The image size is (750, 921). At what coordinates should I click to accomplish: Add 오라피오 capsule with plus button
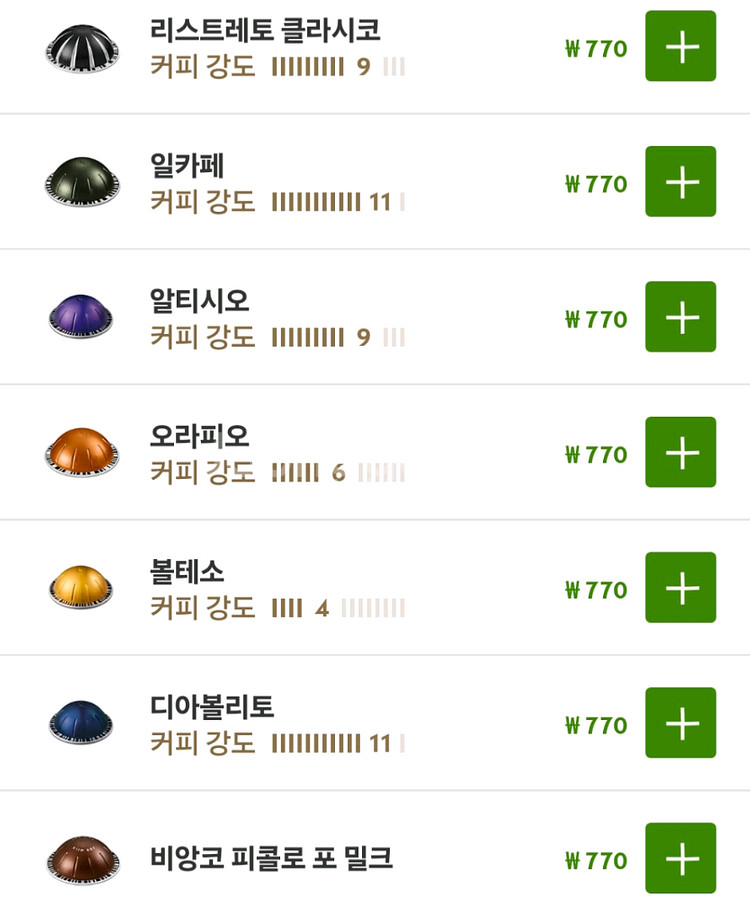pos(680,453)
